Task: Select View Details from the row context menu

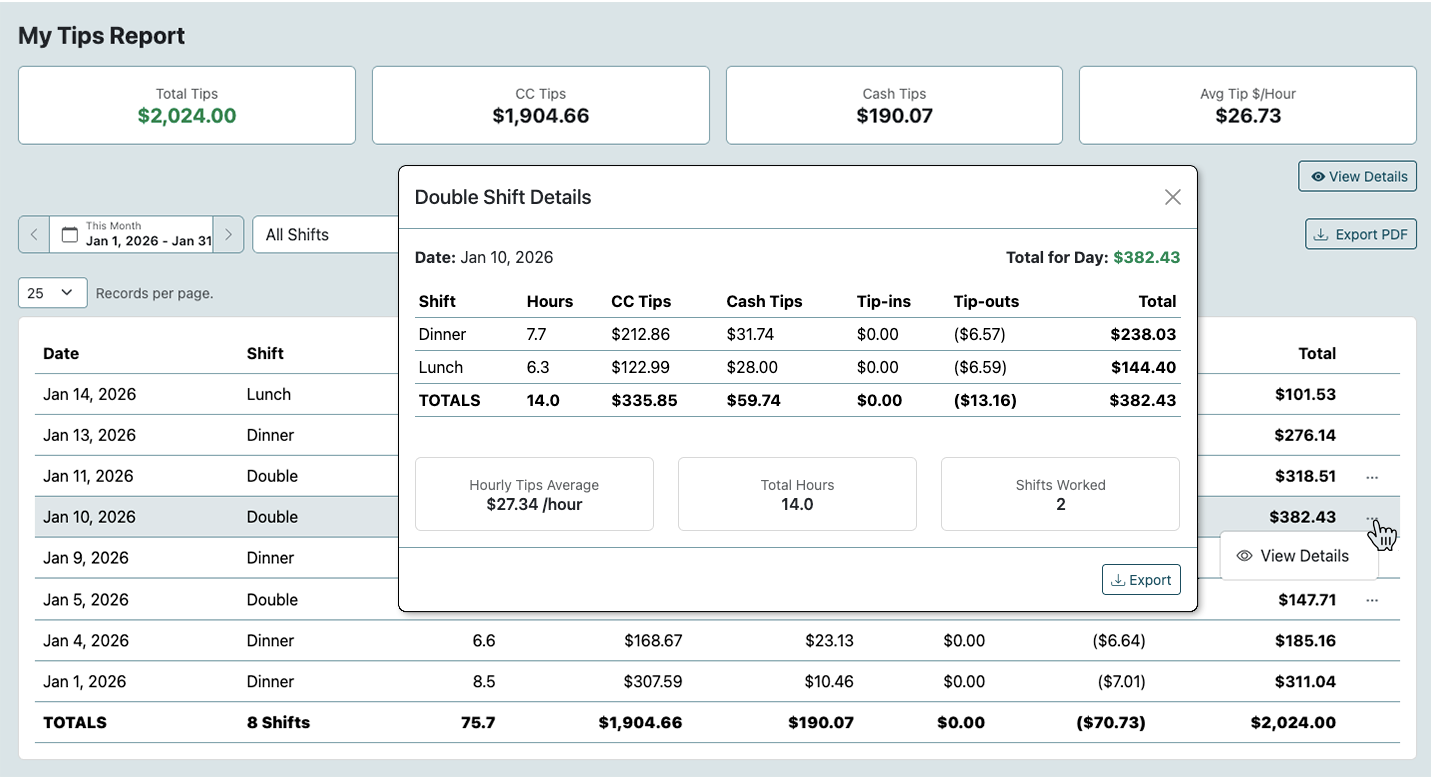Action: point(1299,555)
